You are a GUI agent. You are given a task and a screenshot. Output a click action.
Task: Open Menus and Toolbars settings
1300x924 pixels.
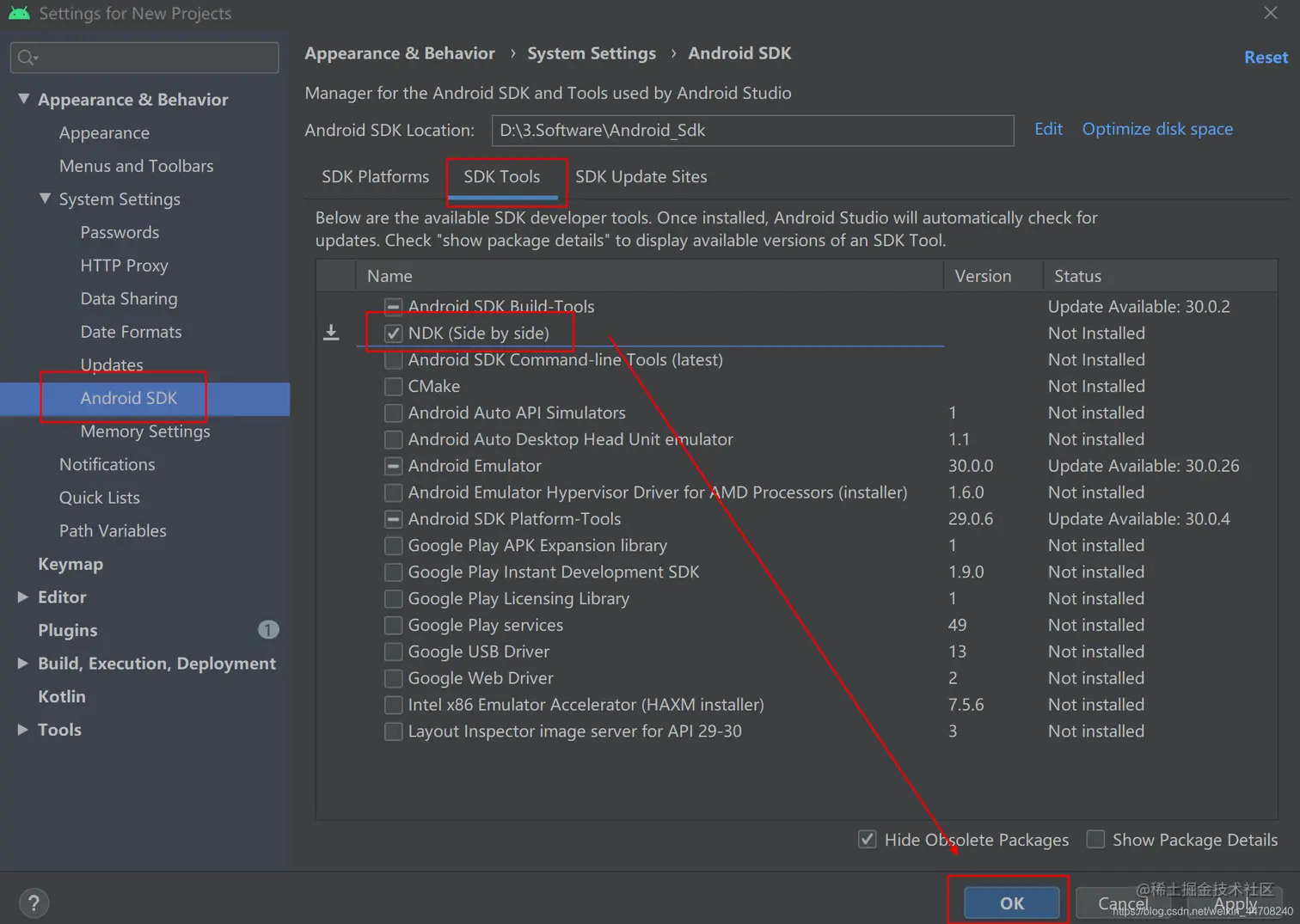pos(136,166)
